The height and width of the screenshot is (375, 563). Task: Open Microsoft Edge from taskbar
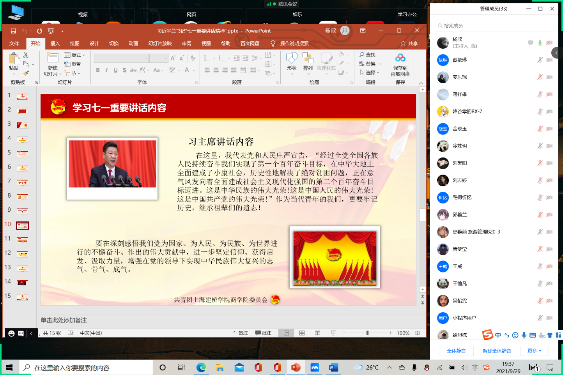(201, 367)
